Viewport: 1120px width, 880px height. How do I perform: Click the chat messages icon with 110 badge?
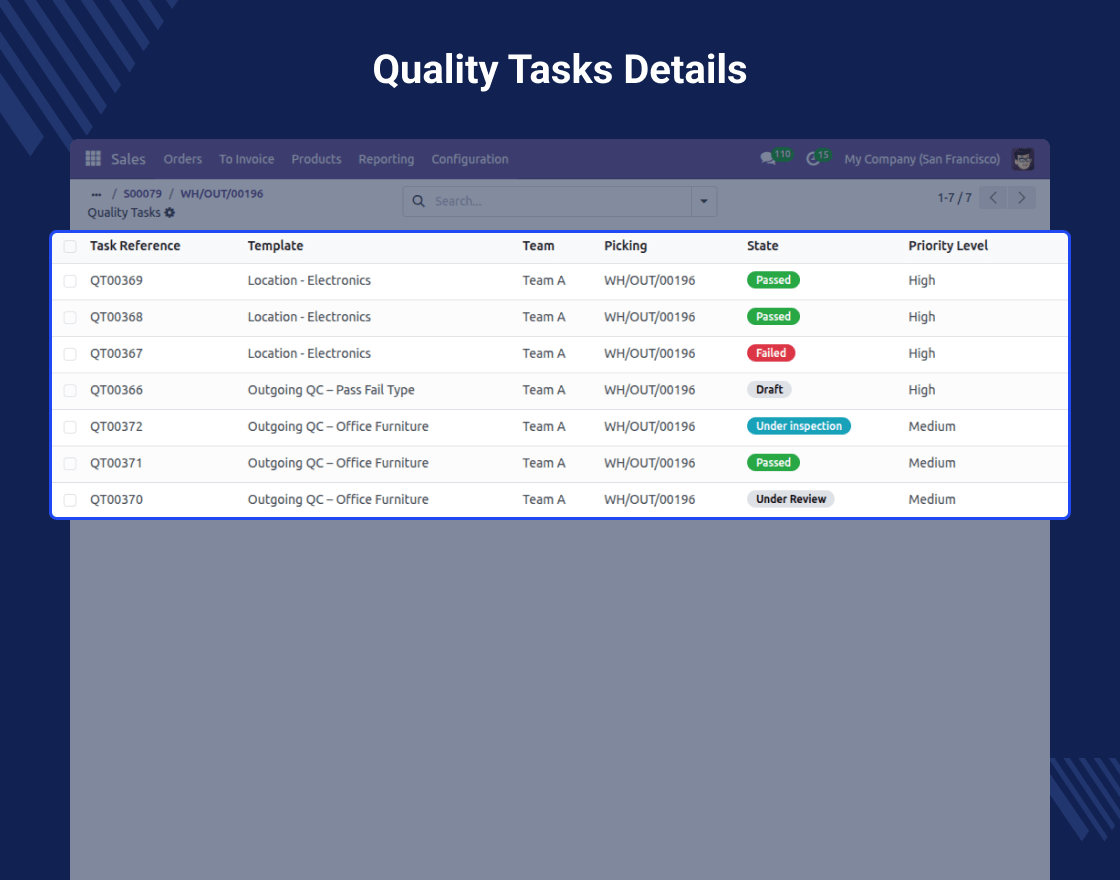pyautogui.click(x=768, y=159)
